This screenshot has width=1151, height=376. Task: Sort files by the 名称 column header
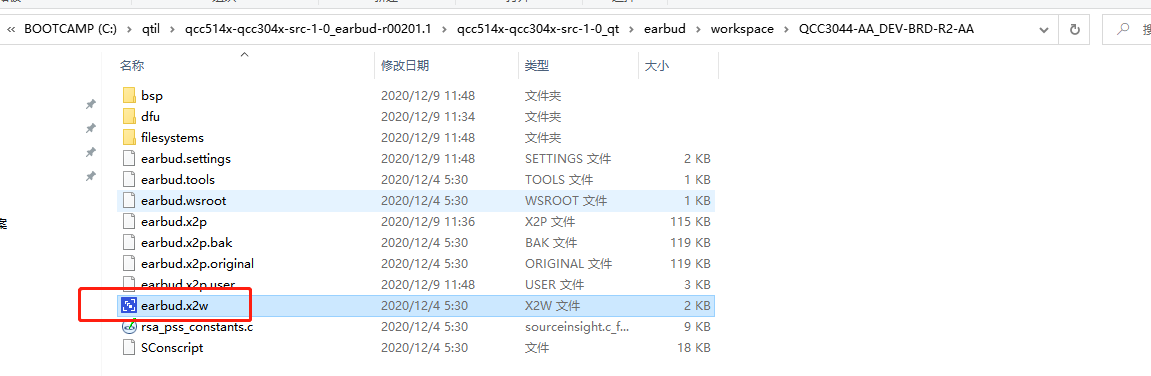click(132, 65)
